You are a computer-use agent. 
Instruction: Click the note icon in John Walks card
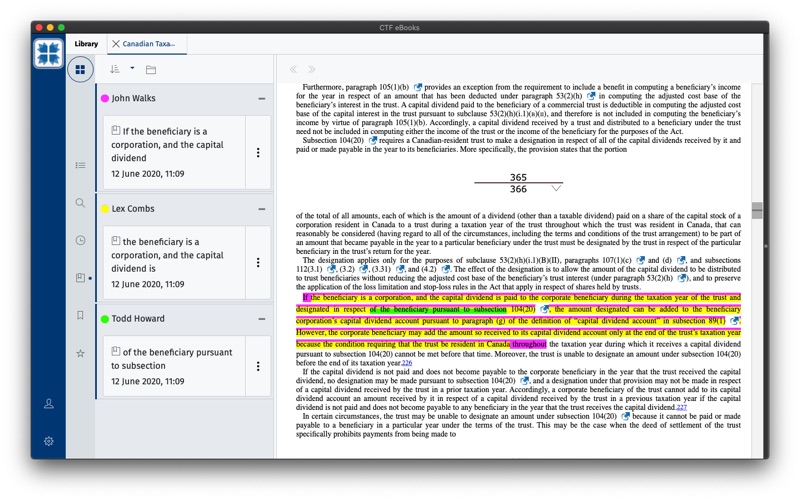(116, 131)
